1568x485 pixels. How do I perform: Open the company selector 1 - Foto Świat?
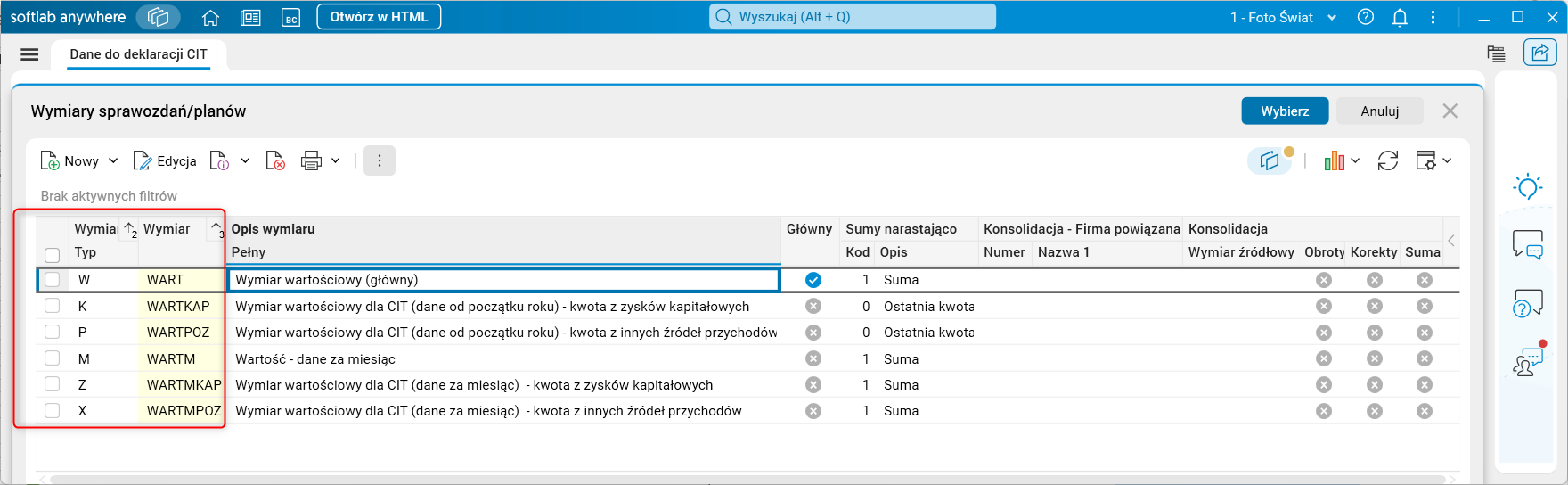click(1283, 17)
